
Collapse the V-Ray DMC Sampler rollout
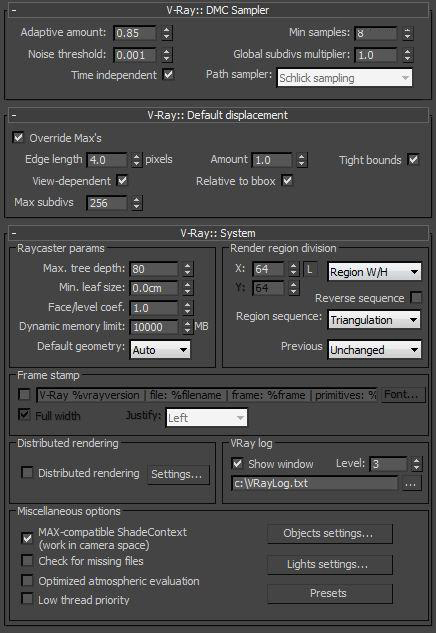pos(218,10)
